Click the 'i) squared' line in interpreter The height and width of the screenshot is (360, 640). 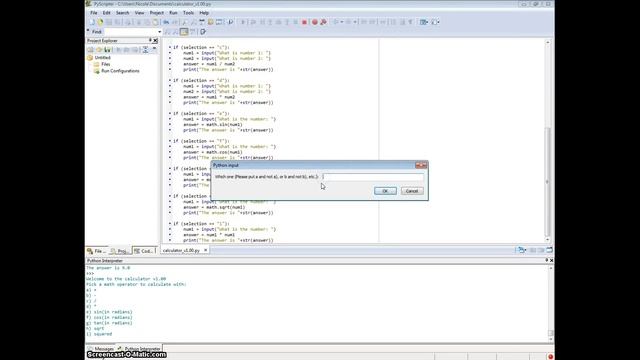[x=99, y=334]
